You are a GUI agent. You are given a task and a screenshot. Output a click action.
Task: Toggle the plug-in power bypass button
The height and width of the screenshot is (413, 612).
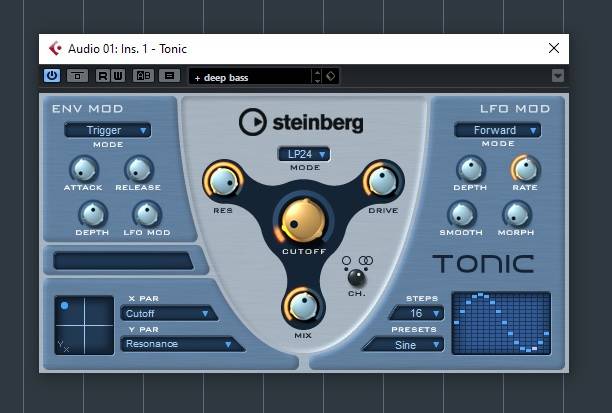pos(52,75)
